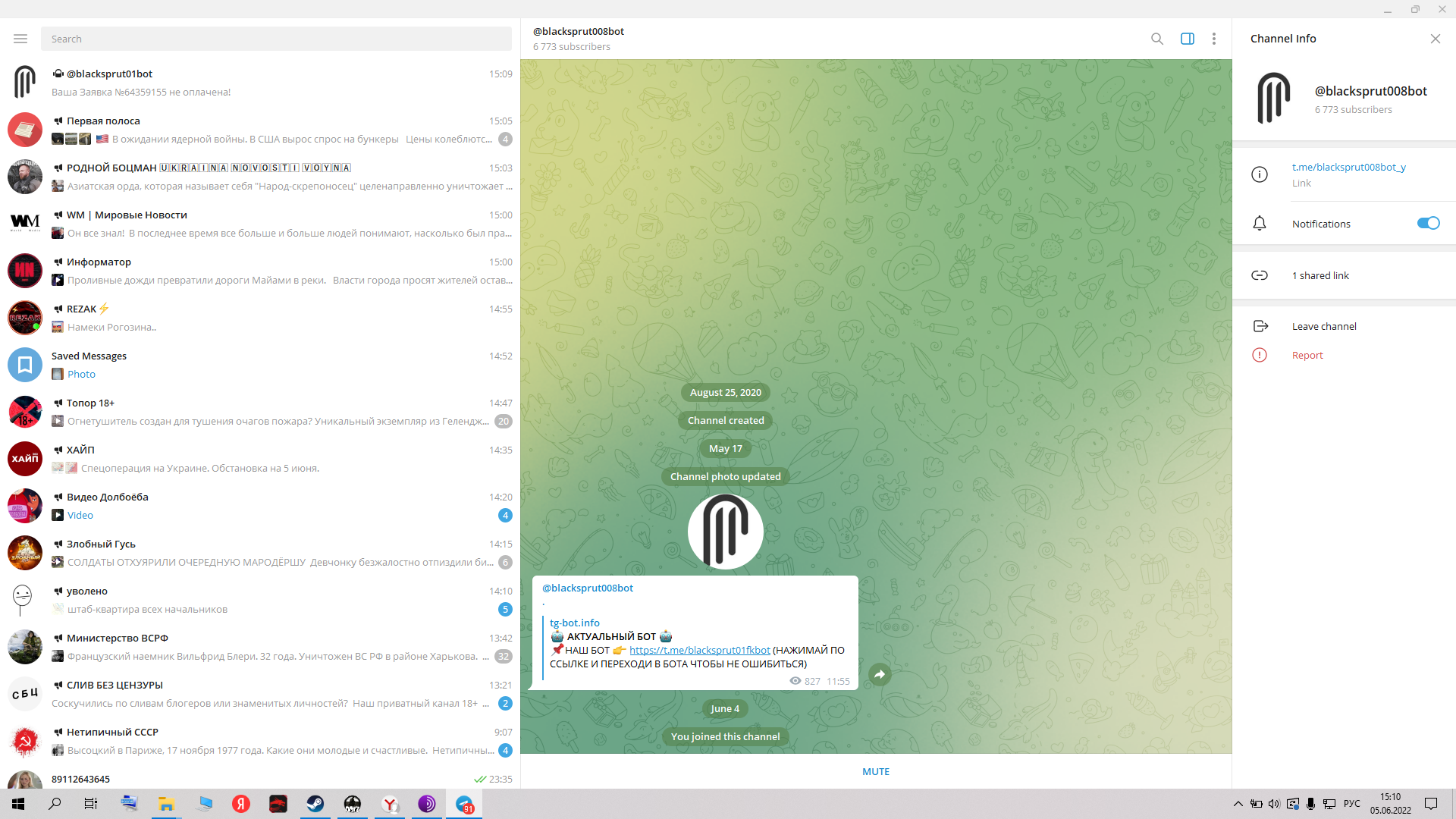Open the уволено channel chat

point(260,600)
